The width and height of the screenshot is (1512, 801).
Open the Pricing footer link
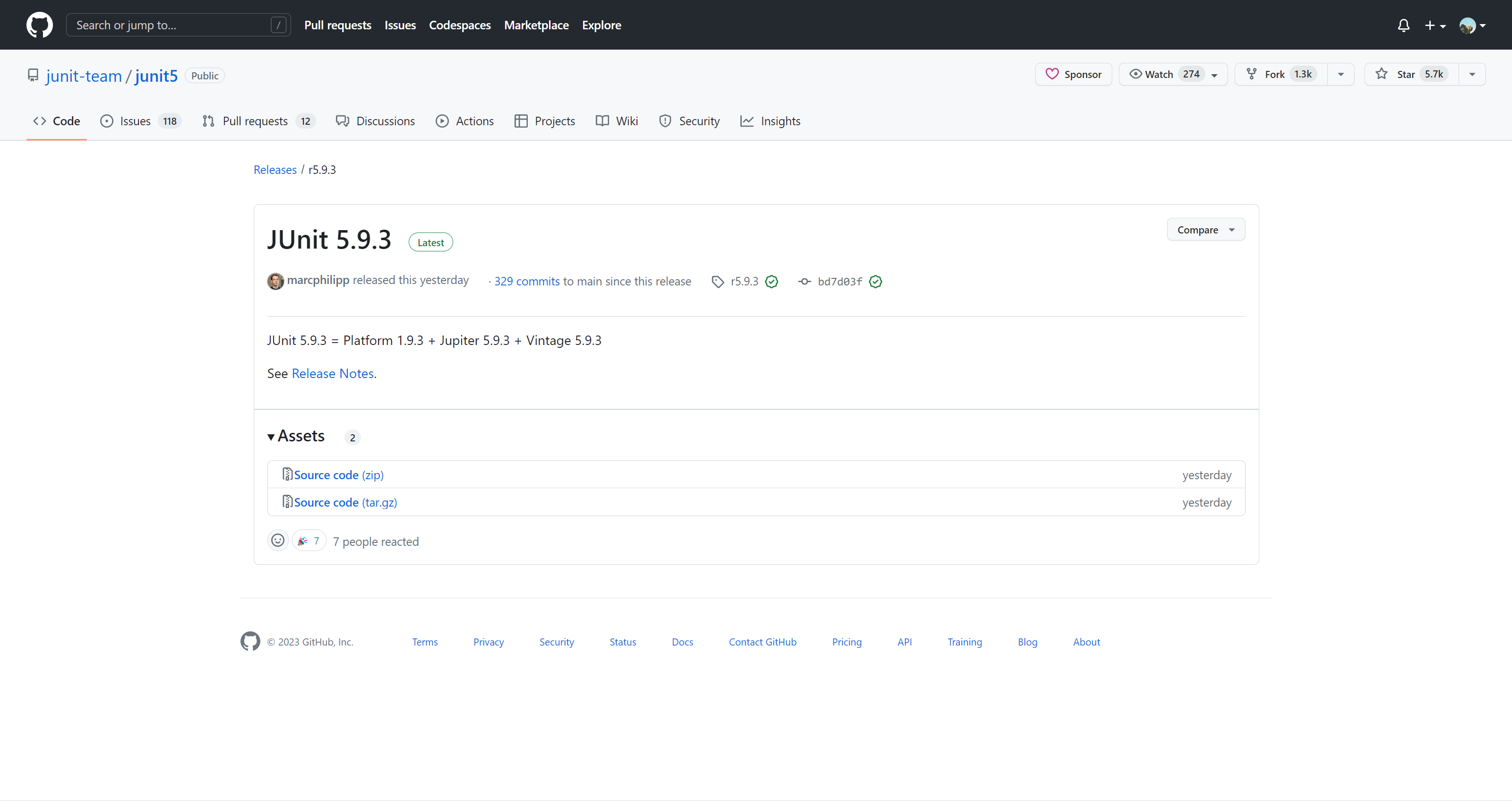coord(847,642)
